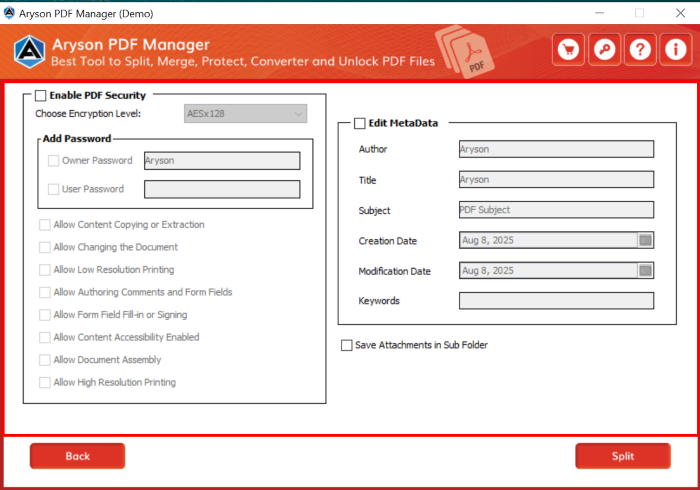Check Allow Content Accessibility Enabled
This screenshot has width=700, height=490.
pos(45,337)
